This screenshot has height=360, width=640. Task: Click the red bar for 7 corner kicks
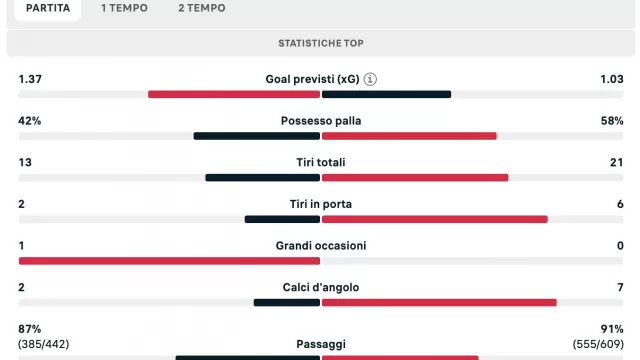pos(439,302)
